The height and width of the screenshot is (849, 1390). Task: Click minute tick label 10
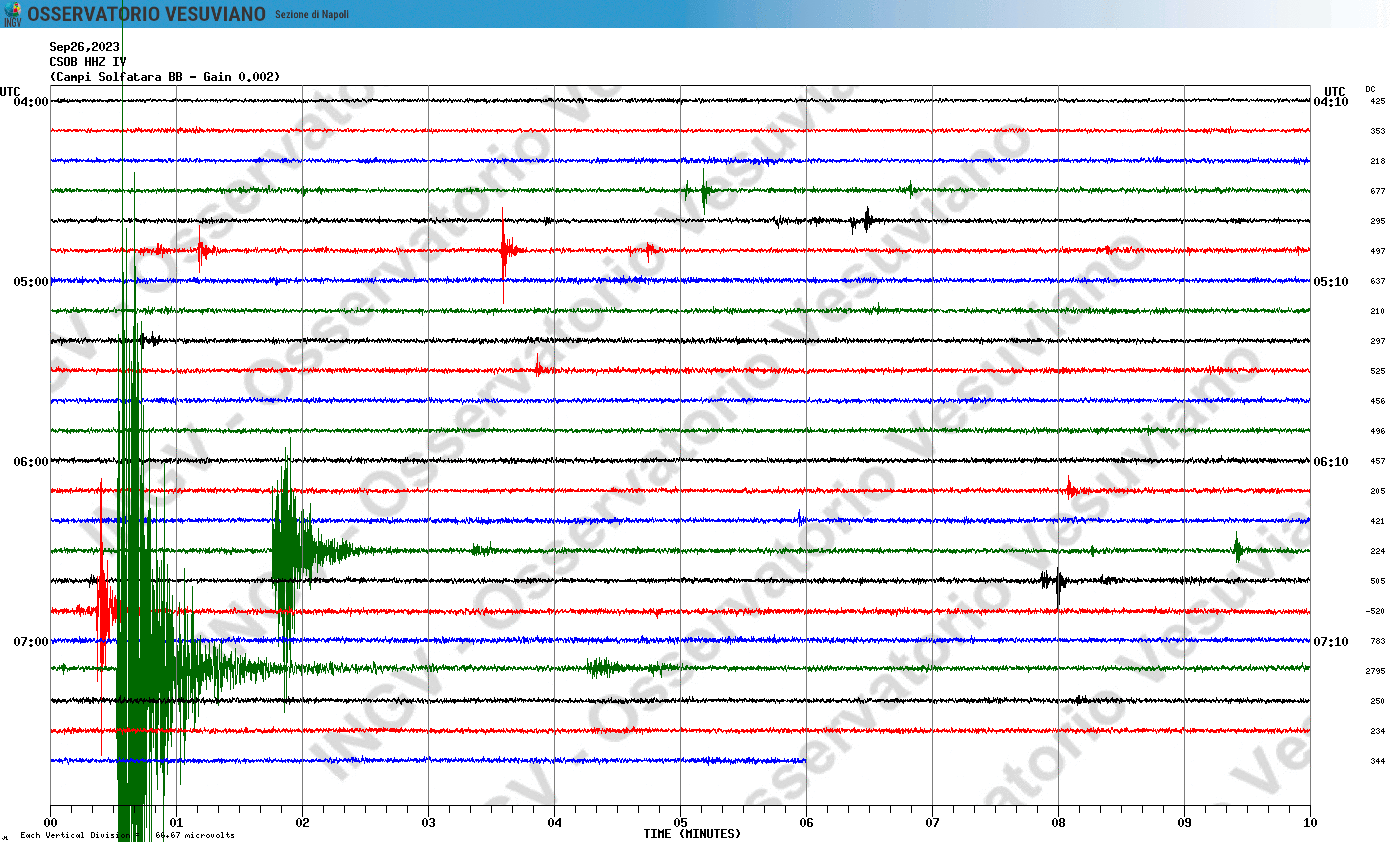click(1310, 823)
